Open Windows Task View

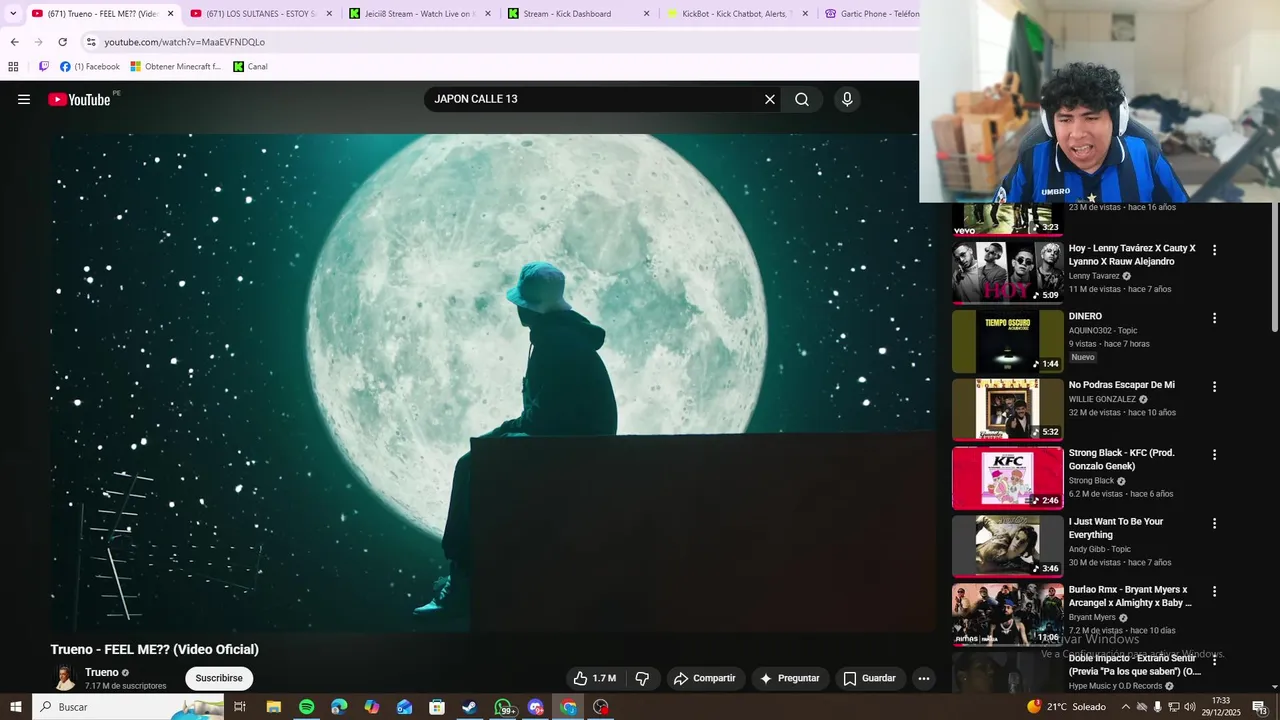[x=240, y=707]
